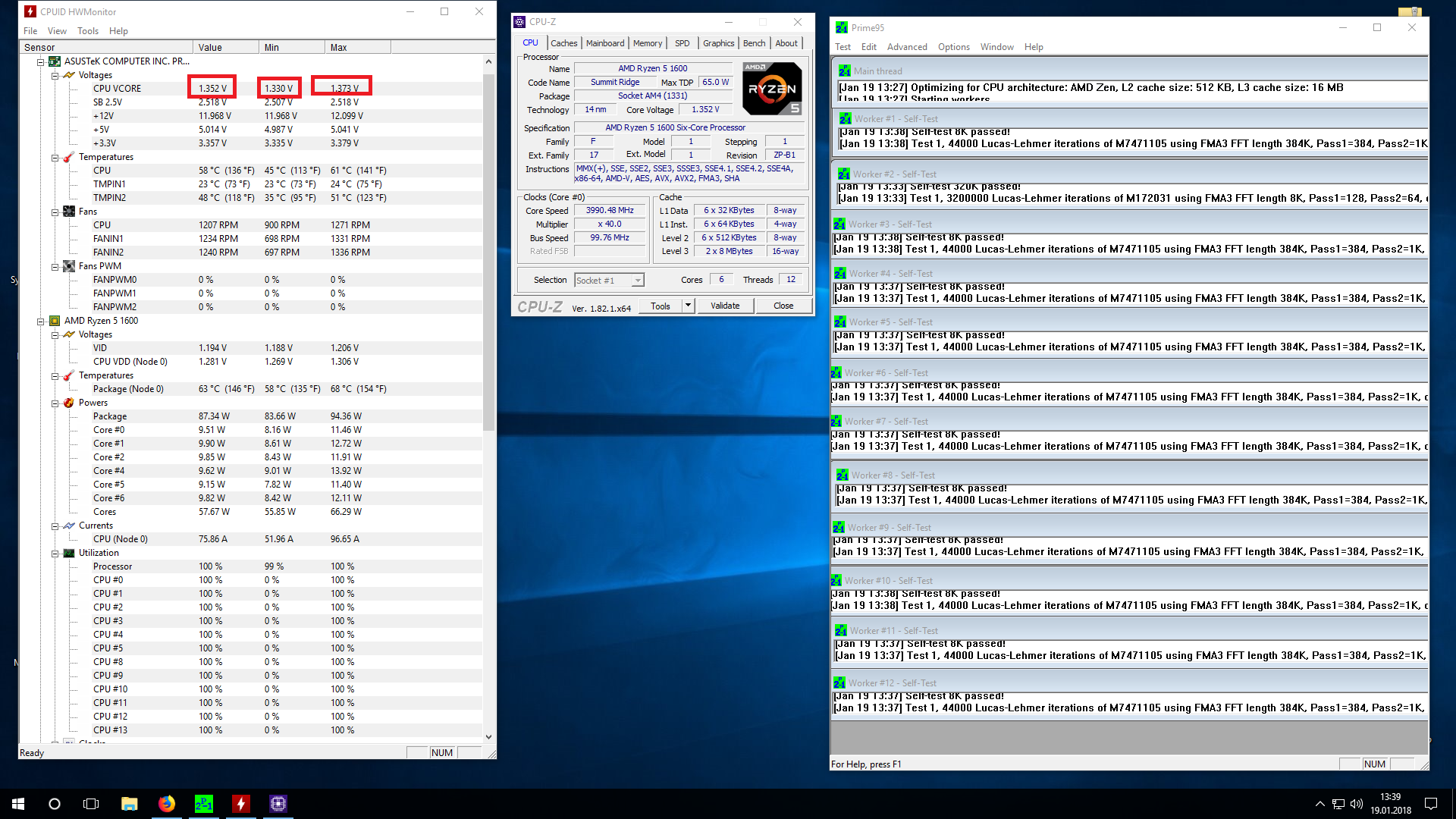Click the Worker #1 Self-Test window icon
Image resolution: width=1456 pixels, height=819 pixels.
[845, 119]
